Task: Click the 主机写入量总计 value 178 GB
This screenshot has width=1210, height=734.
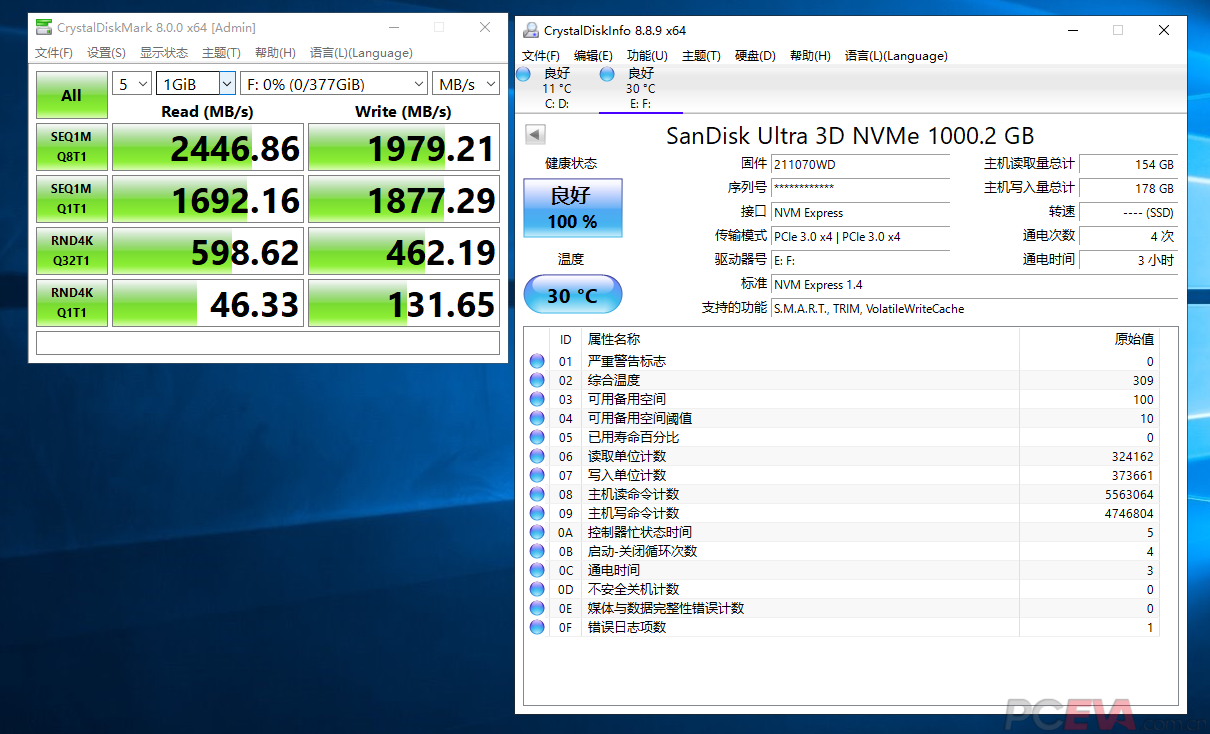Action: pyautogui.click(x=1129, y=188)
